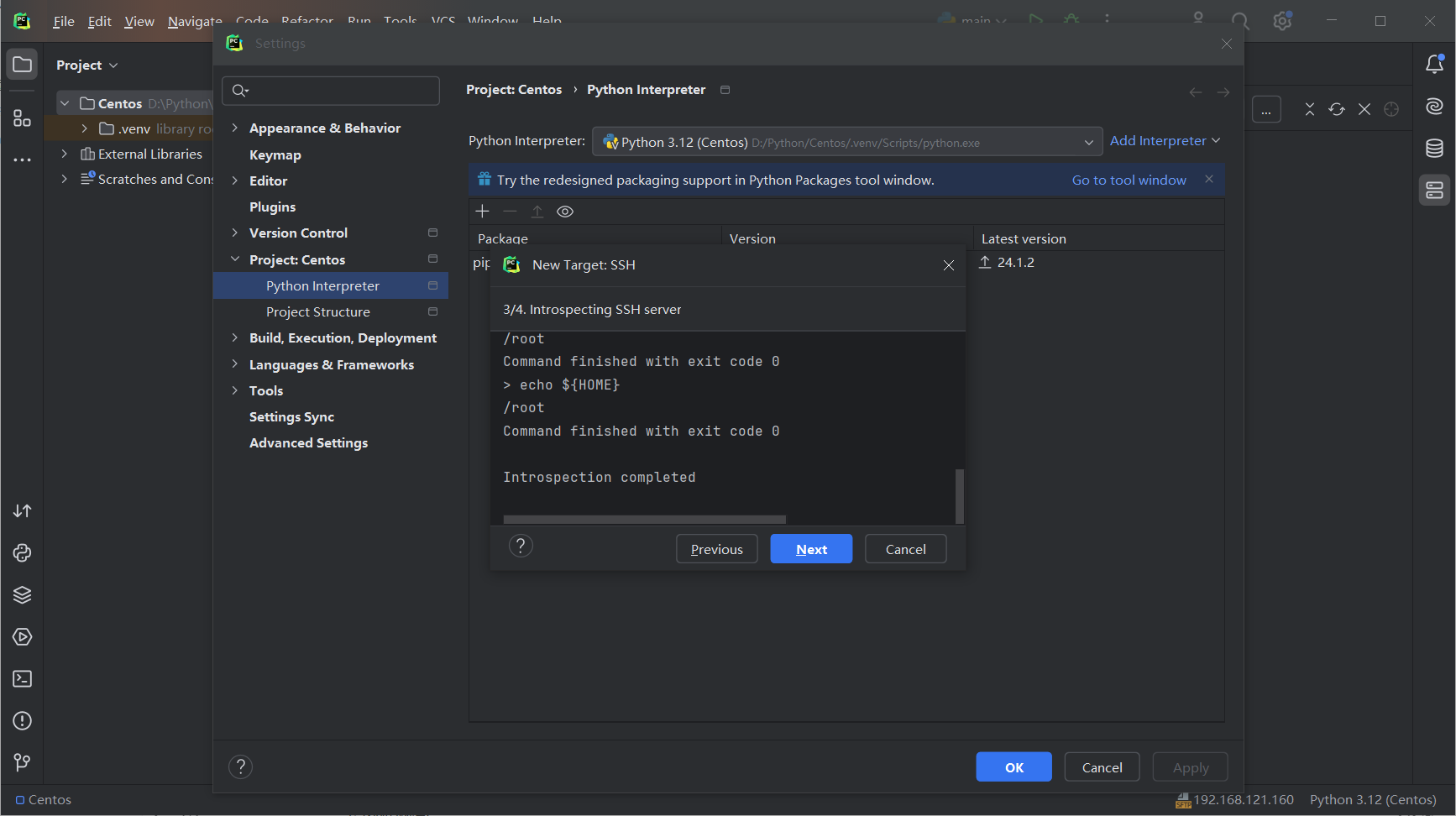1456x816 pixels.
Task: Open the Structure tool window icon
Action: 22,118
